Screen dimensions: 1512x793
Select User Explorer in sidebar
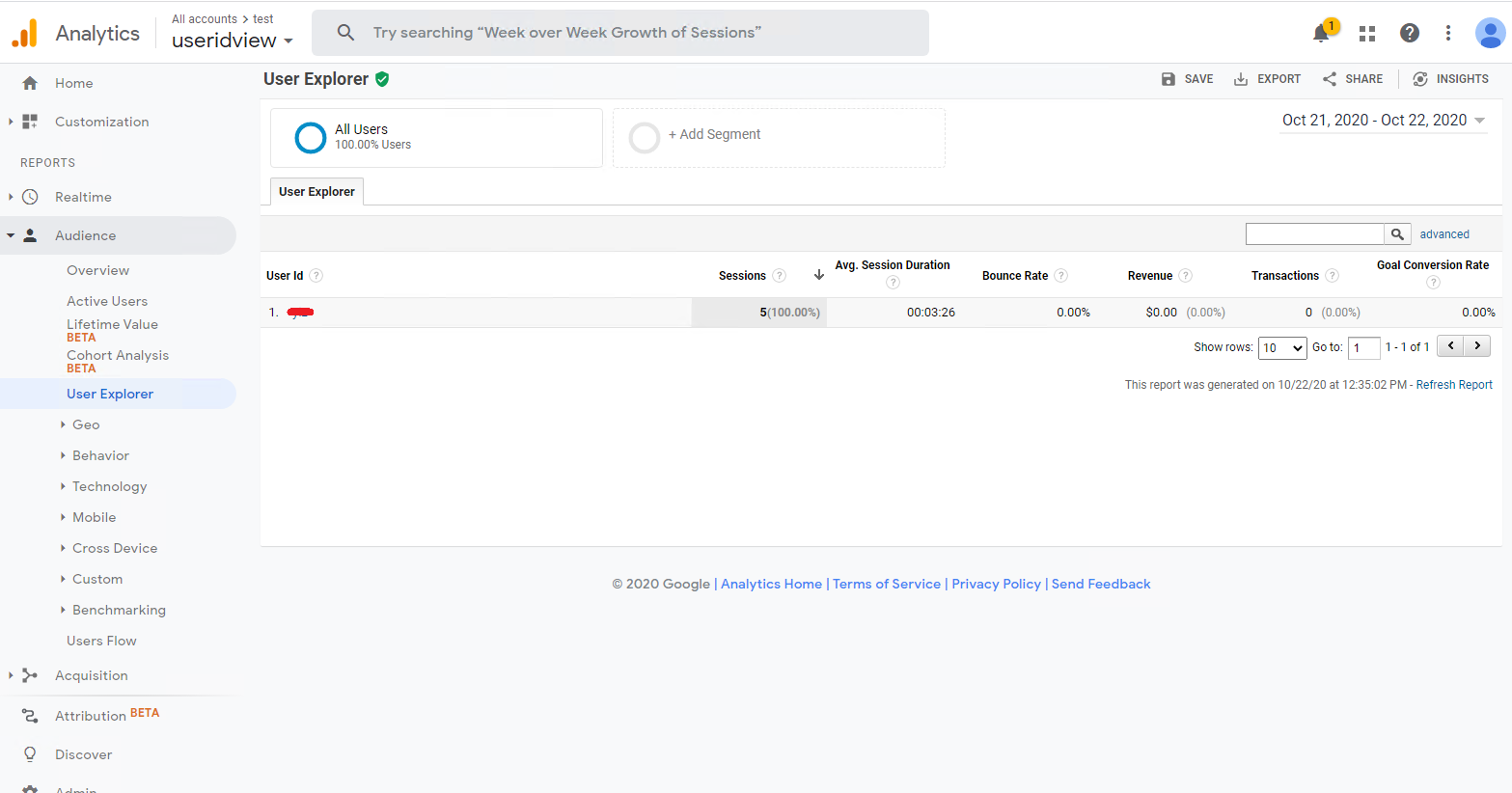pyautogui.click(x=110, y=394)
